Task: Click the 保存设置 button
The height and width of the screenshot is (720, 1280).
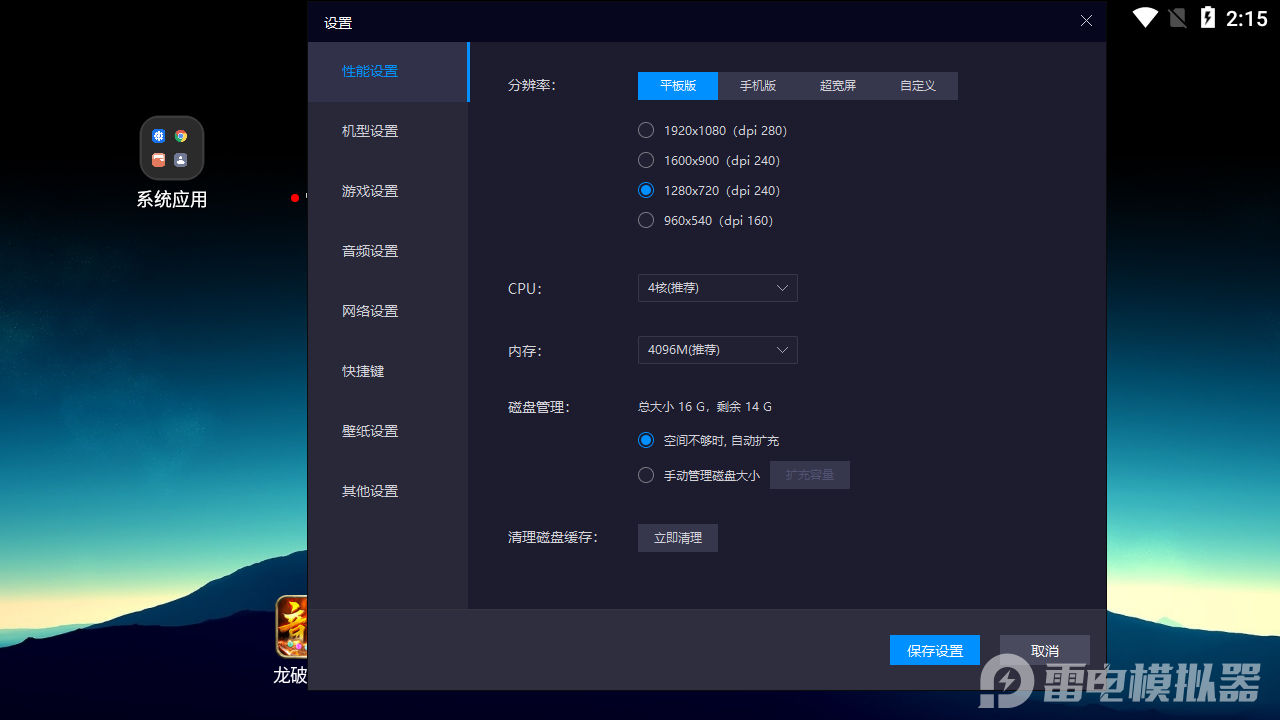Action: 935,650
